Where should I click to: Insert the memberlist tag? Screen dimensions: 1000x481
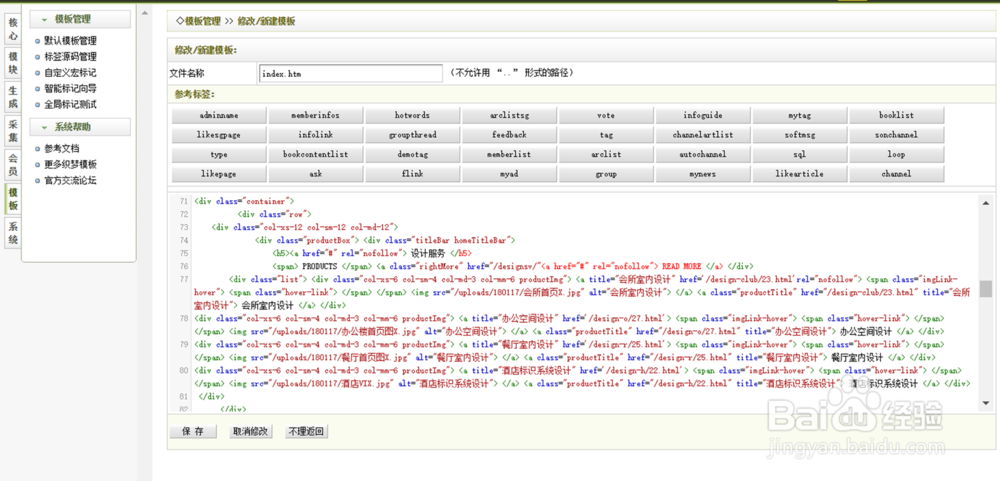(510, 154)
